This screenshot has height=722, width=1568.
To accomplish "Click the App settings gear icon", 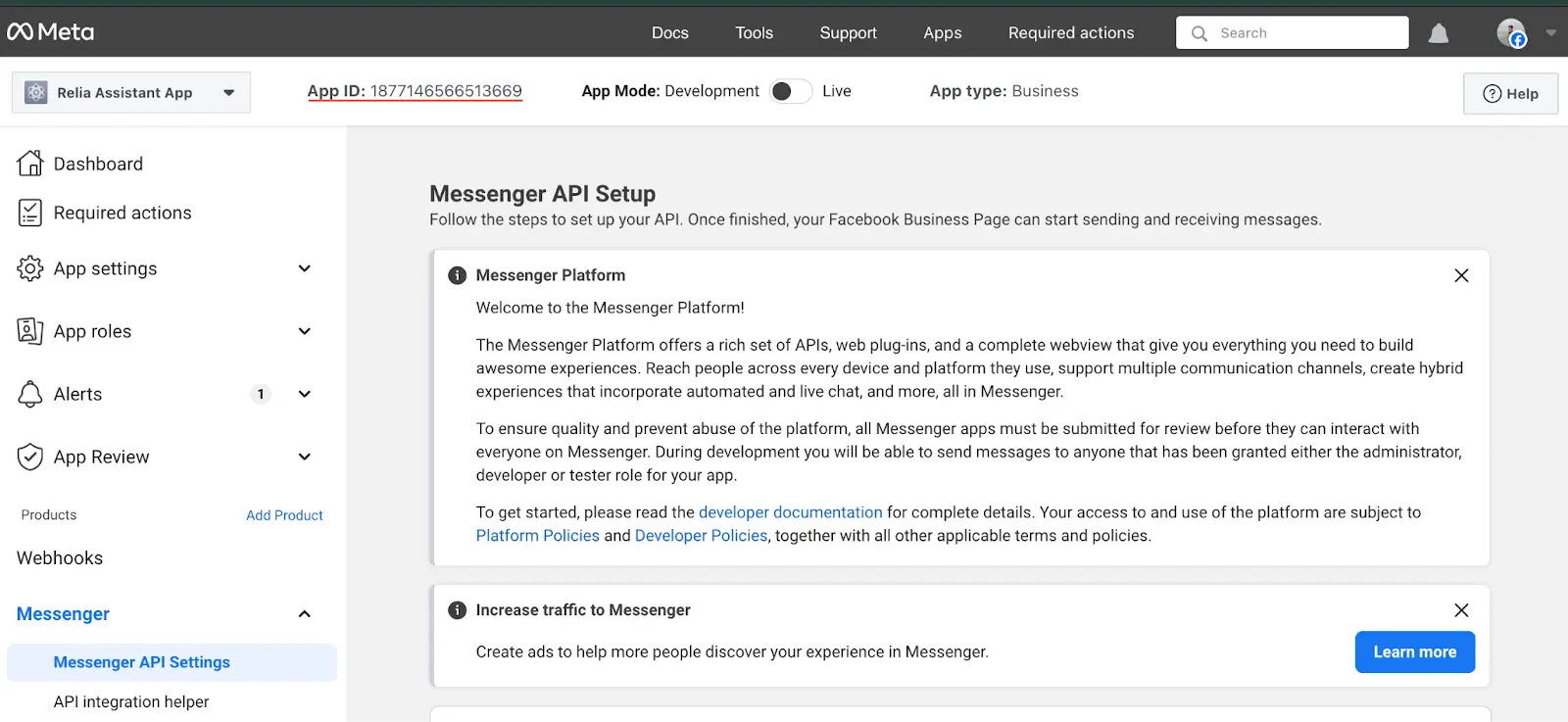I will coord(30,268).
